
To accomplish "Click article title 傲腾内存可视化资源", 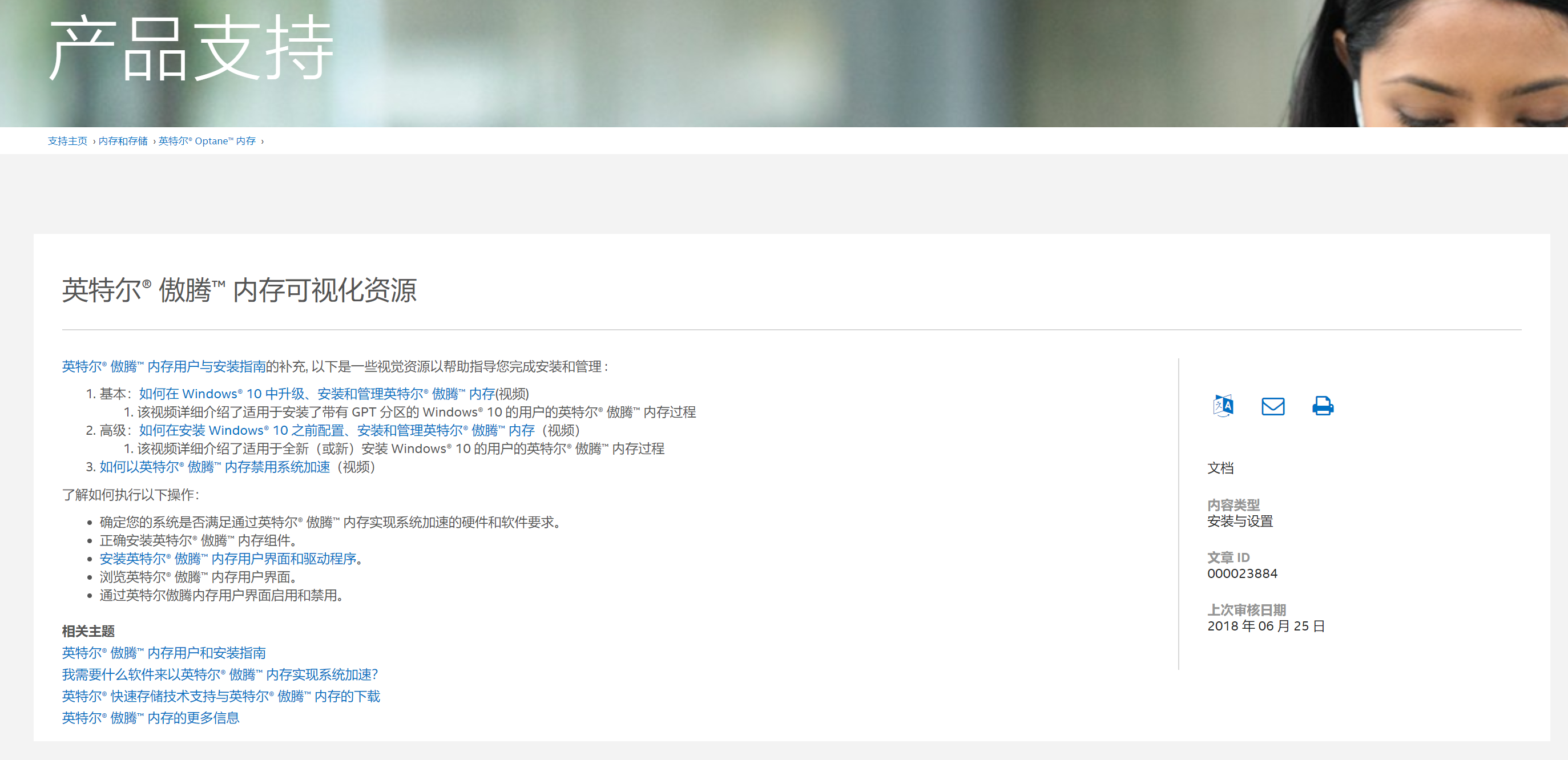I will [x=239, y=290].
